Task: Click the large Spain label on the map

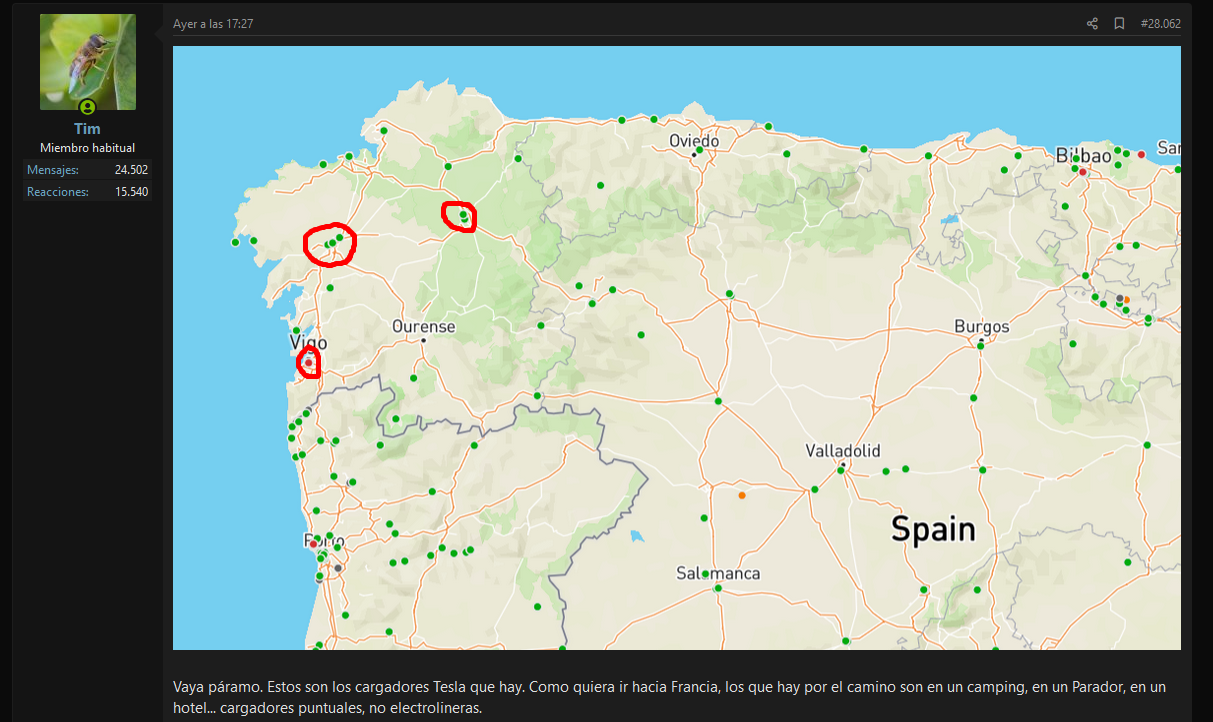Action: pos(933,528)
